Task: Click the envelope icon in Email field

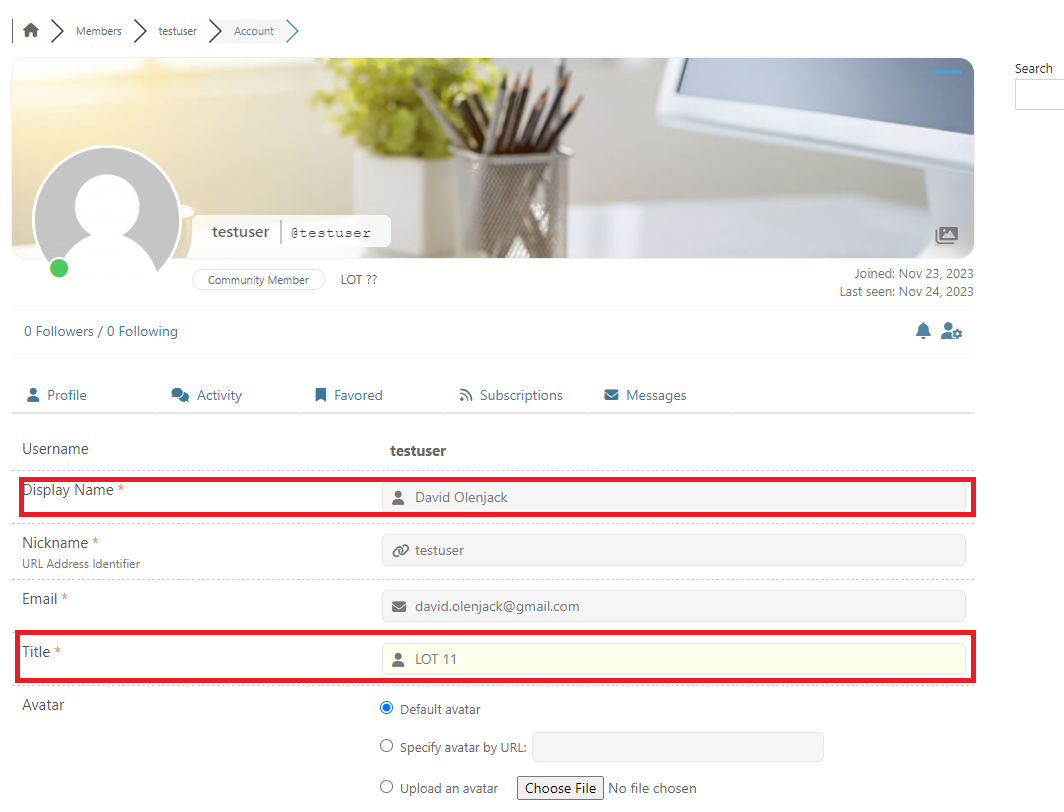Action: [399, 606]
